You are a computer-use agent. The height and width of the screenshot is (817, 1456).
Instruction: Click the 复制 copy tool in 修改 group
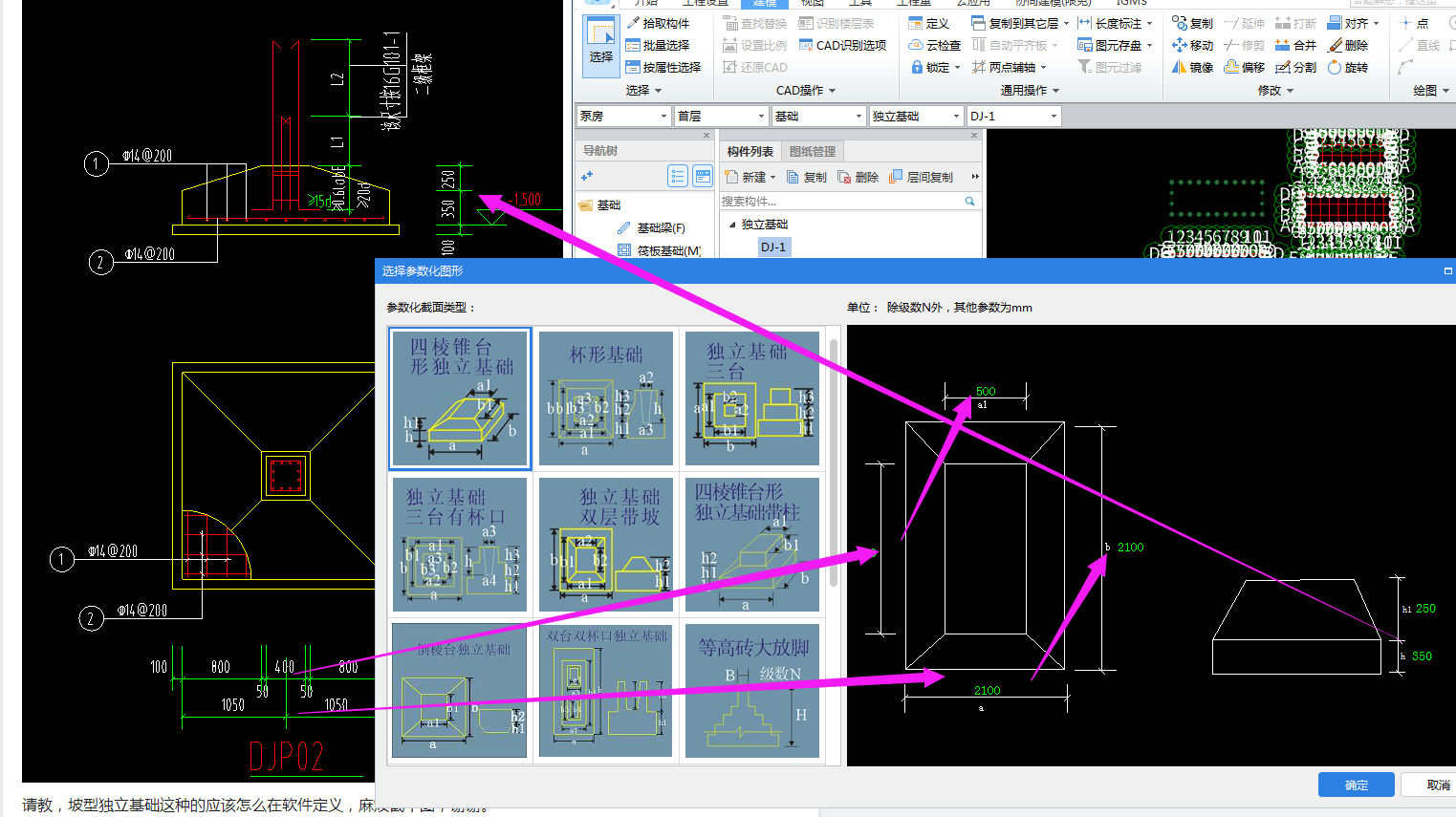tap(1192, 23)
